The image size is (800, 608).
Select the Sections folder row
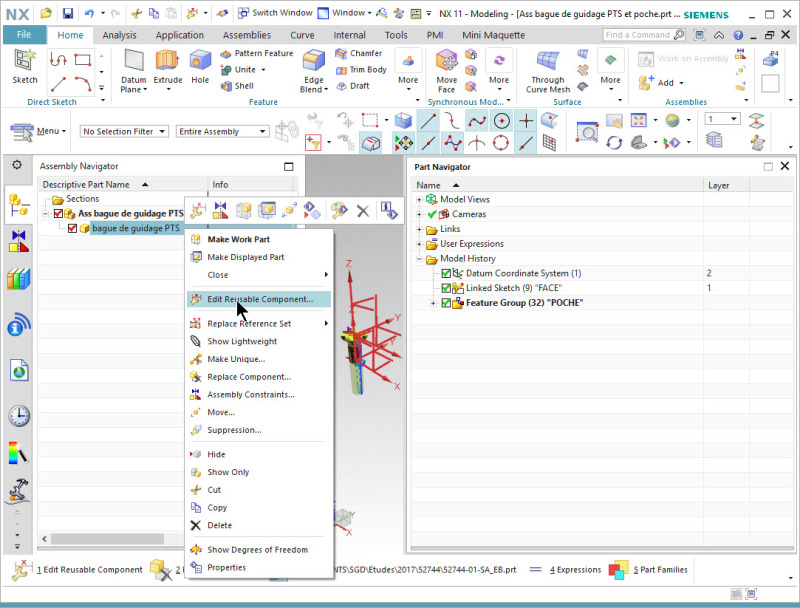pyautogui.click(x=82, y=199)
